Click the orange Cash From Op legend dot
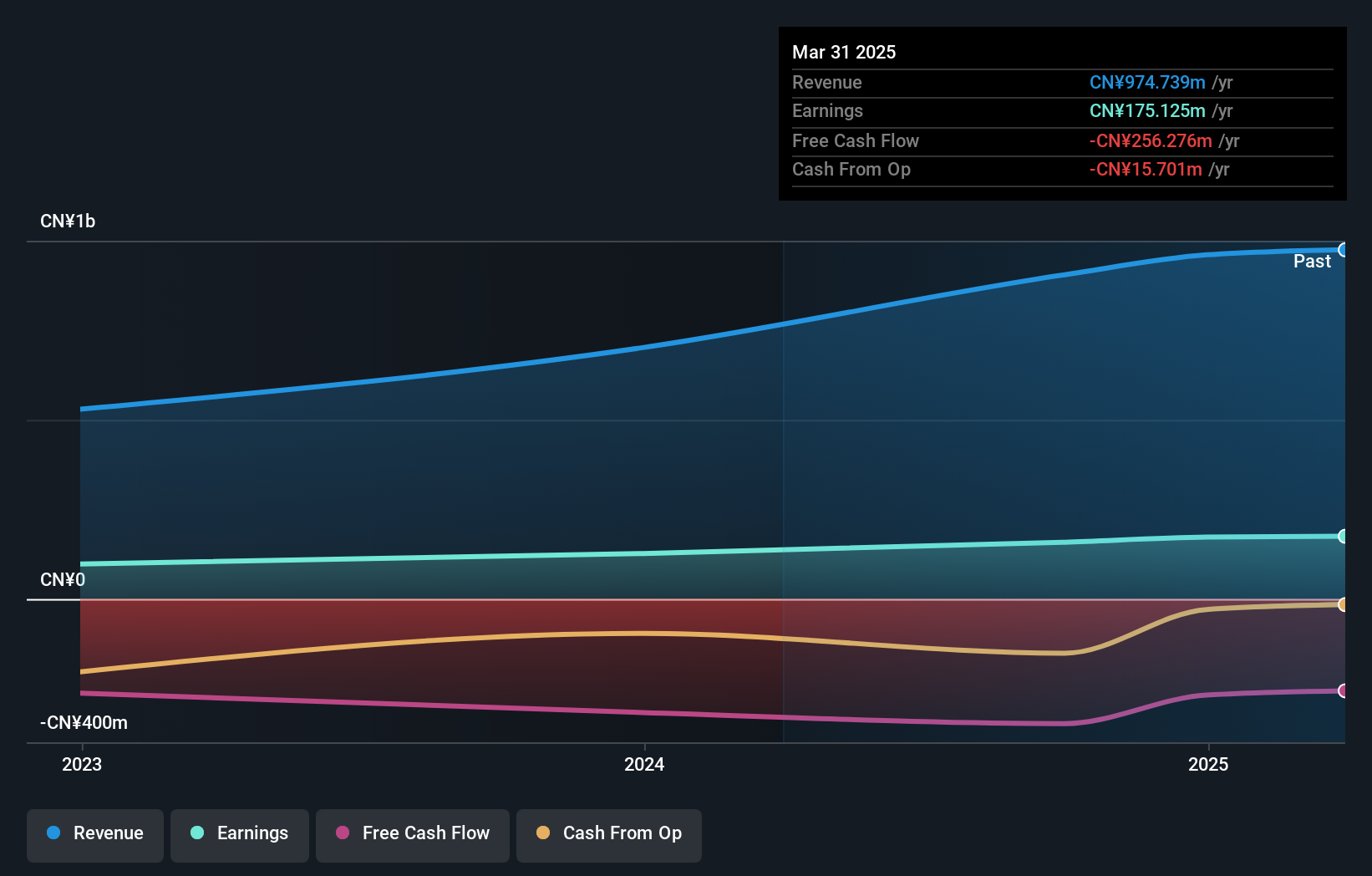 pos(543,833)
